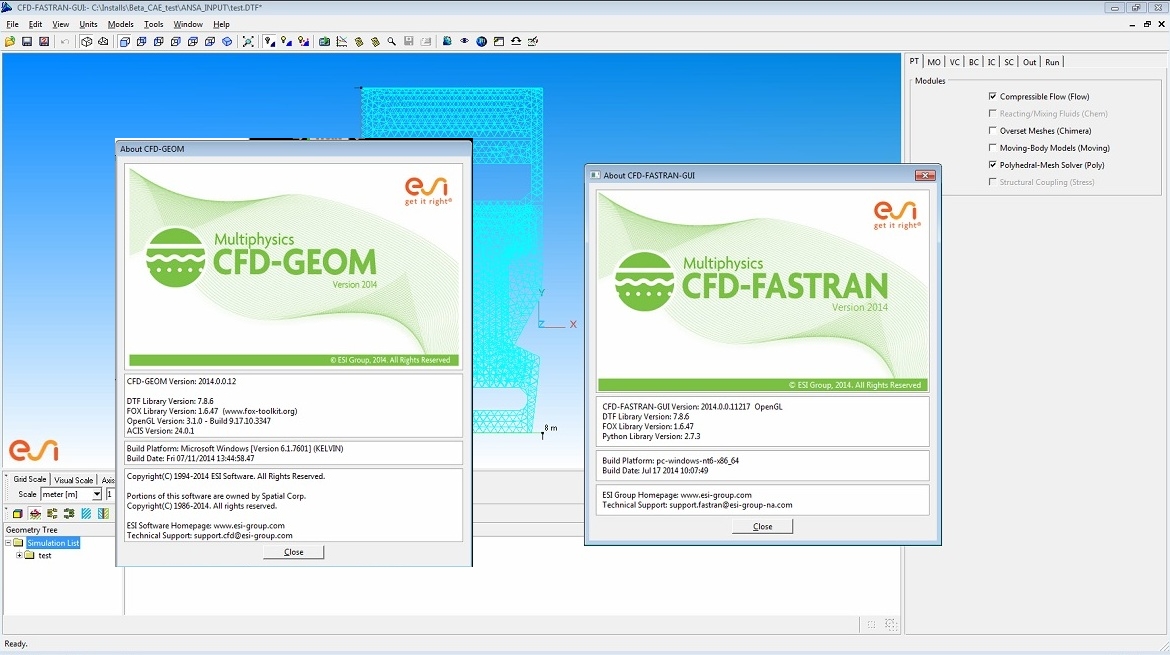This screenshot has width=1170, height=655.
Task: Tick Moving-Body Models (Moving) checkbox
Action: (x=992, y=148)
